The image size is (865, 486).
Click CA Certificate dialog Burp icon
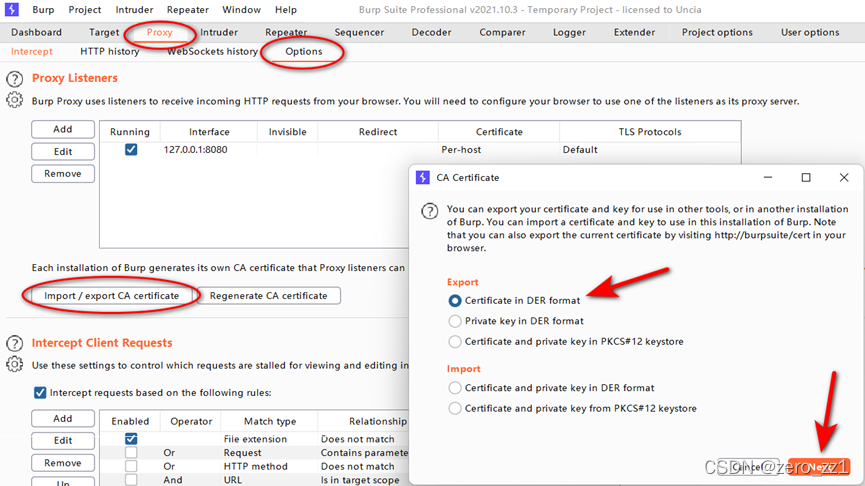(423, 178)
